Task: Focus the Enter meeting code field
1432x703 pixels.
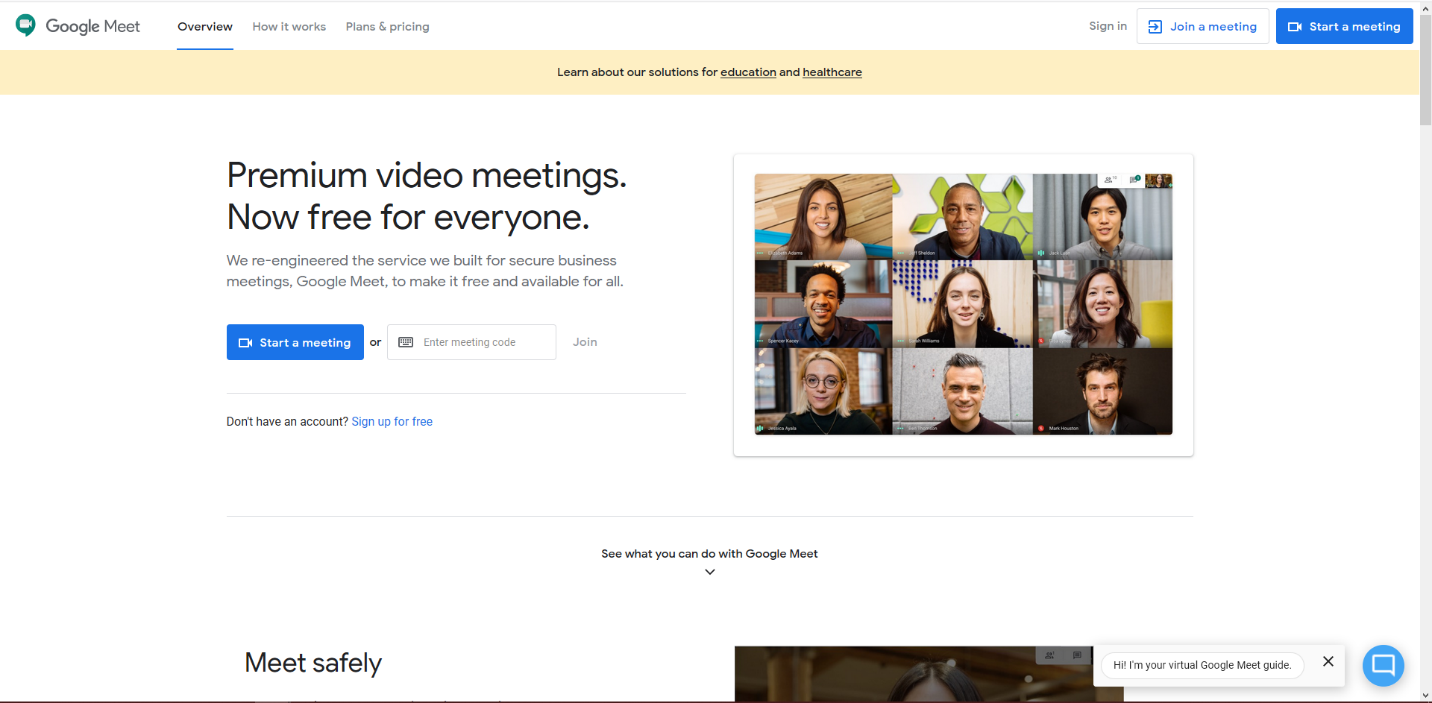Action: 472,342
